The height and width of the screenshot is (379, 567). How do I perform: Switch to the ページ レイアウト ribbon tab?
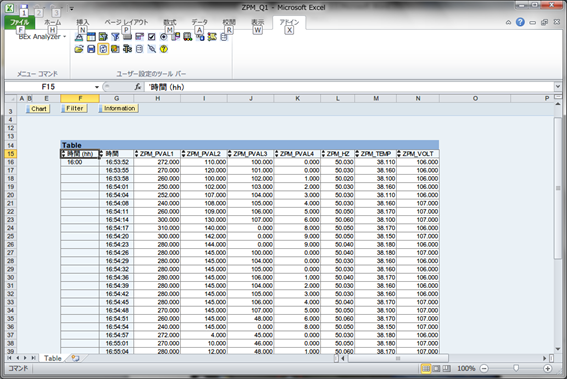(x=126, y=22)
